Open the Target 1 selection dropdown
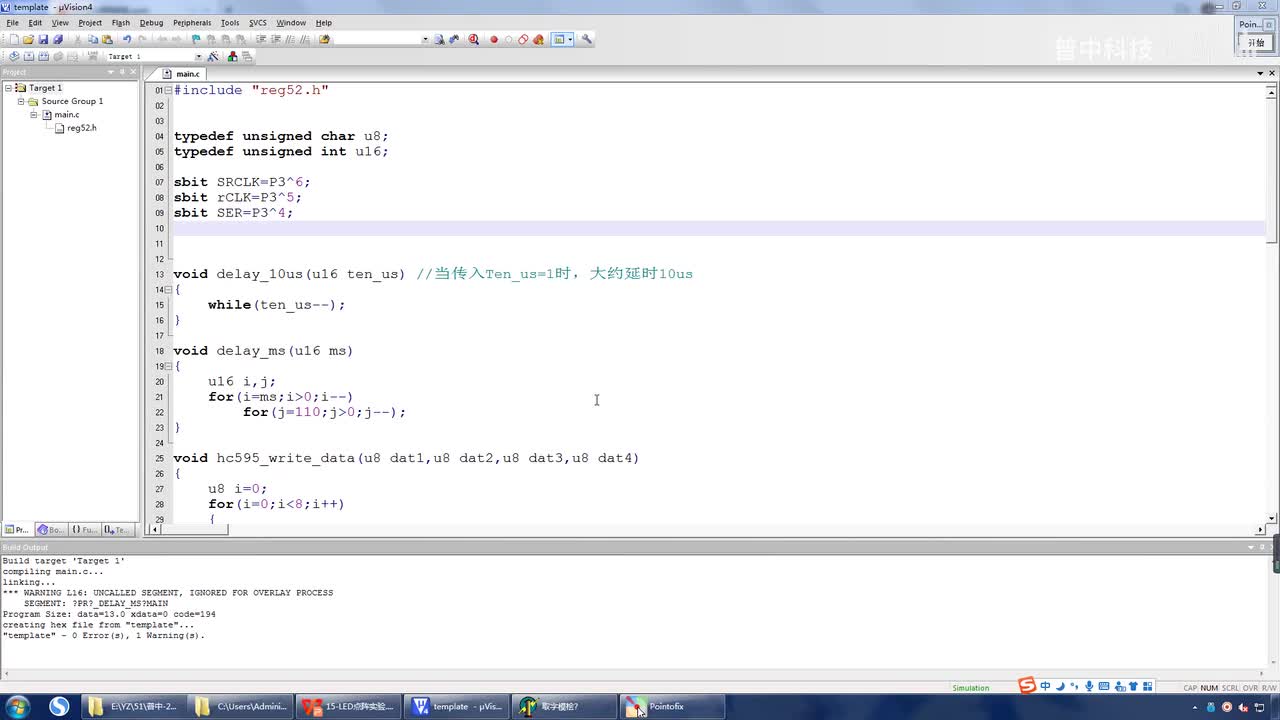The height and width of the screenshot is (720, 1280). (x=198, y=56)
